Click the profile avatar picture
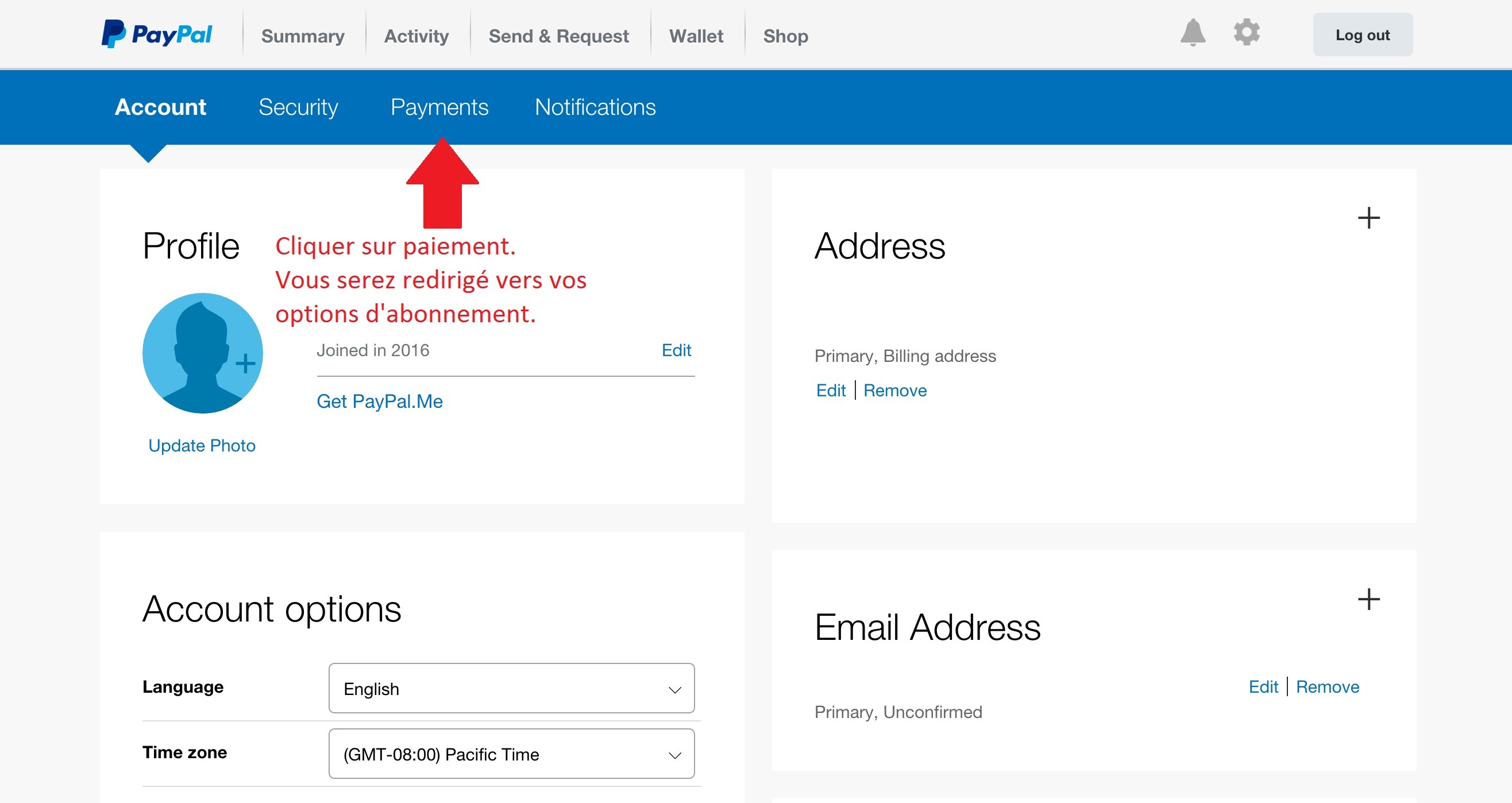 point(202,353)
